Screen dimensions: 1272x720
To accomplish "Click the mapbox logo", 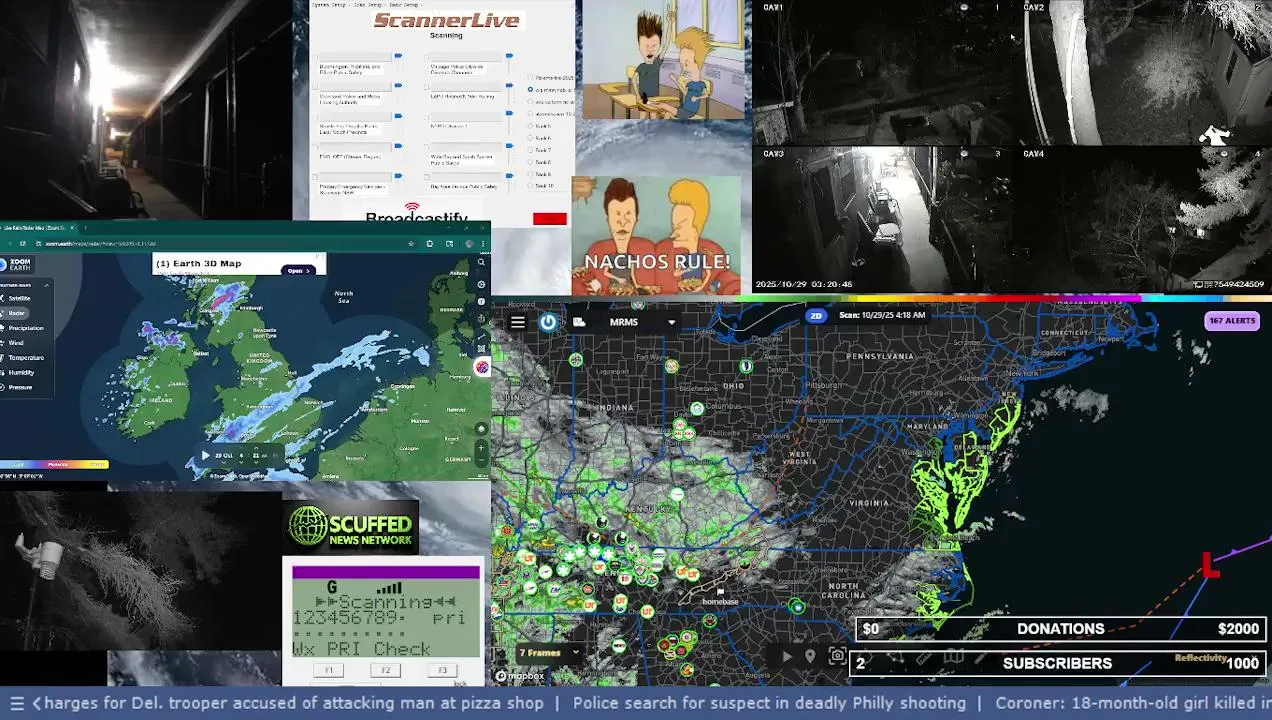I will click(x=520, y=677).
